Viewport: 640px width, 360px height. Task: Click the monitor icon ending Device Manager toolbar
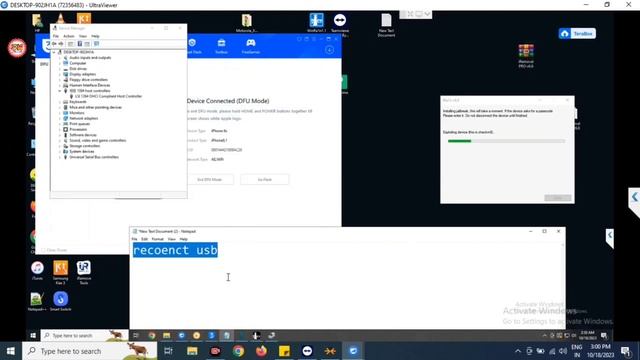(96, 44)
